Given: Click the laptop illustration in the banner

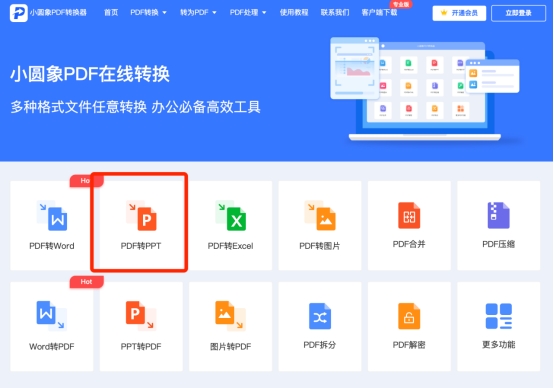Looking at the screenshot, I should click(x=425, y=90).
